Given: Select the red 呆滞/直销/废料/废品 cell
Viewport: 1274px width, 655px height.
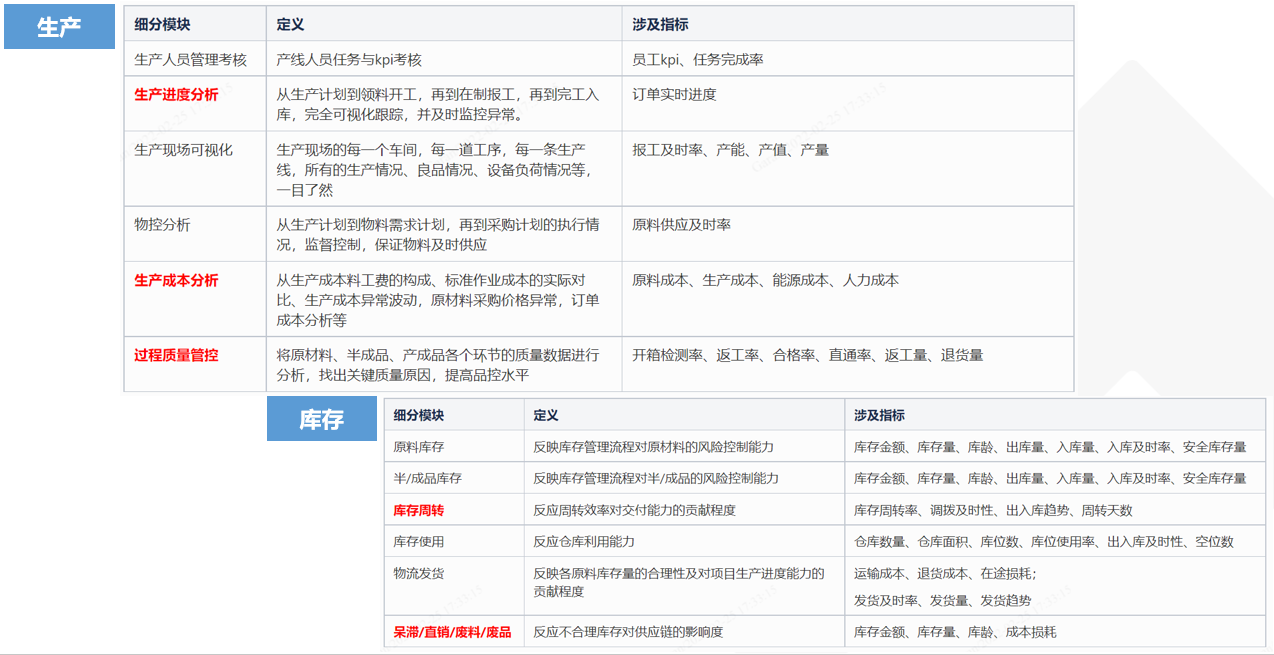Looking at the screenshot, I should pos(452,632).
